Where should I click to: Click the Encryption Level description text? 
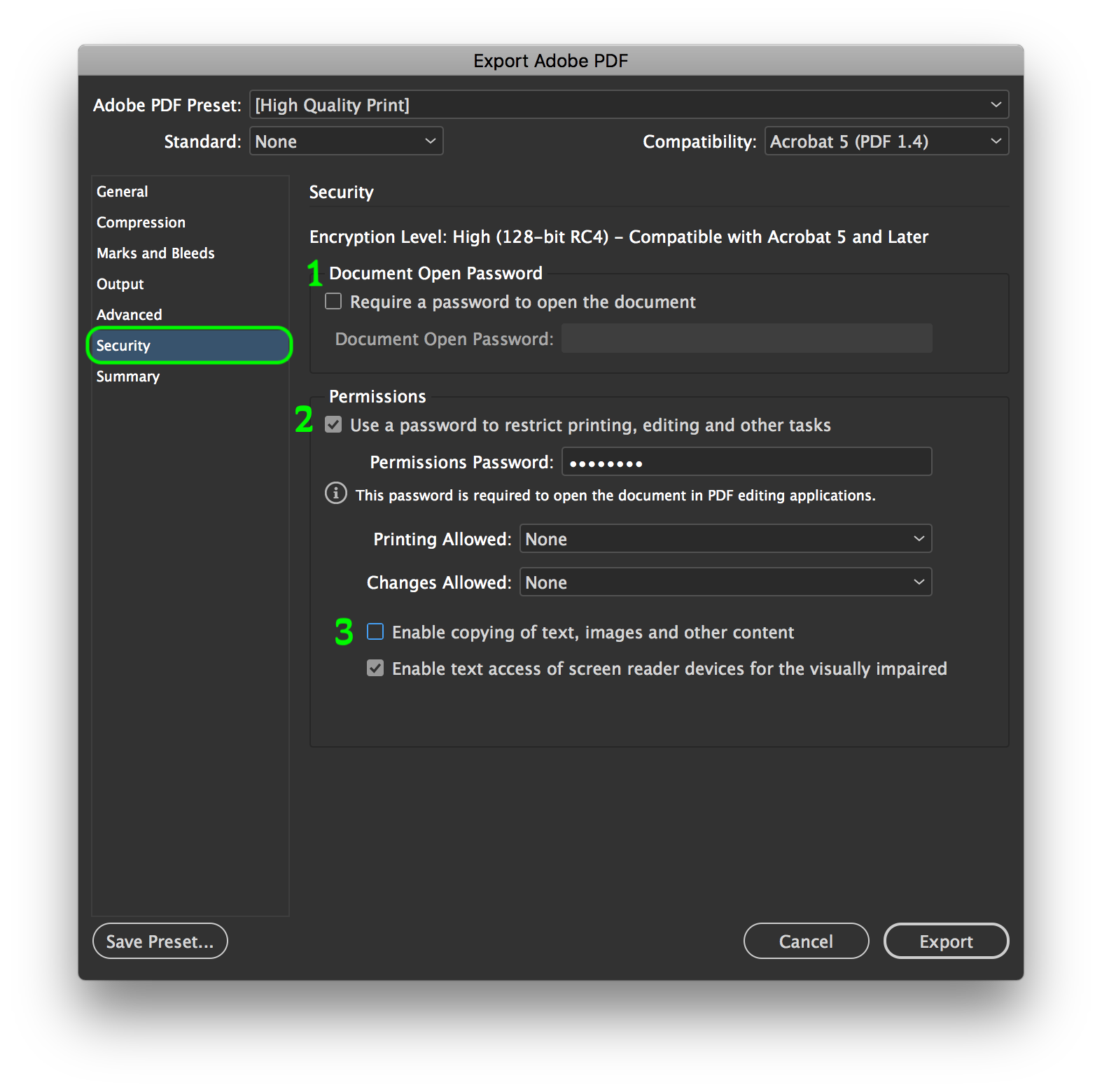(x=619, y=237)
